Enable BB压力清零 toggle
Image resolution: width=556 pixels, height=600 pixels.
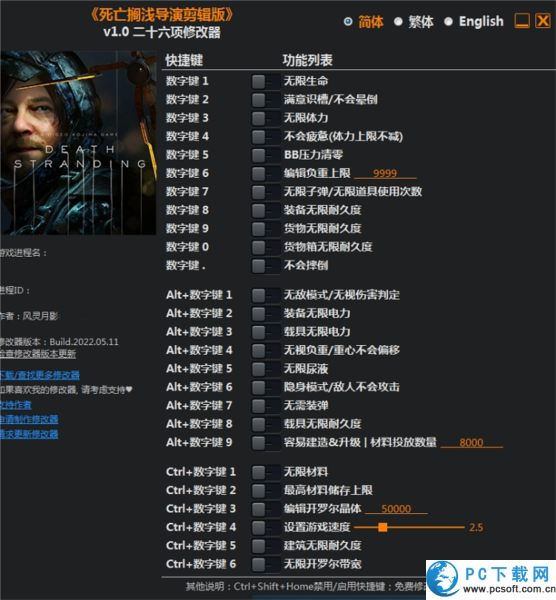click(265, 155)
